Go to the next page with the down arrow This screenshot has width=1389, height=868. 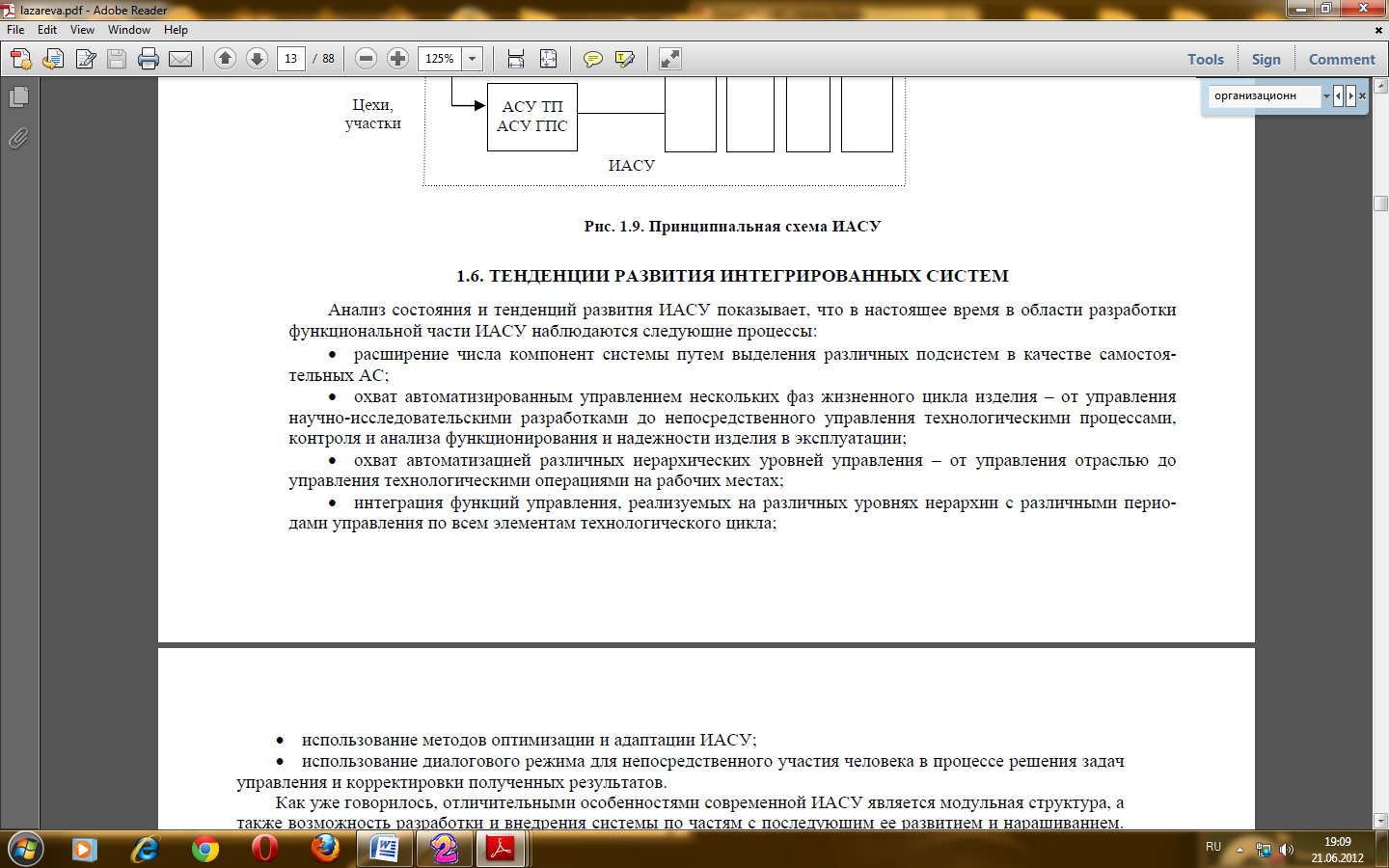(x=257, y=59)
